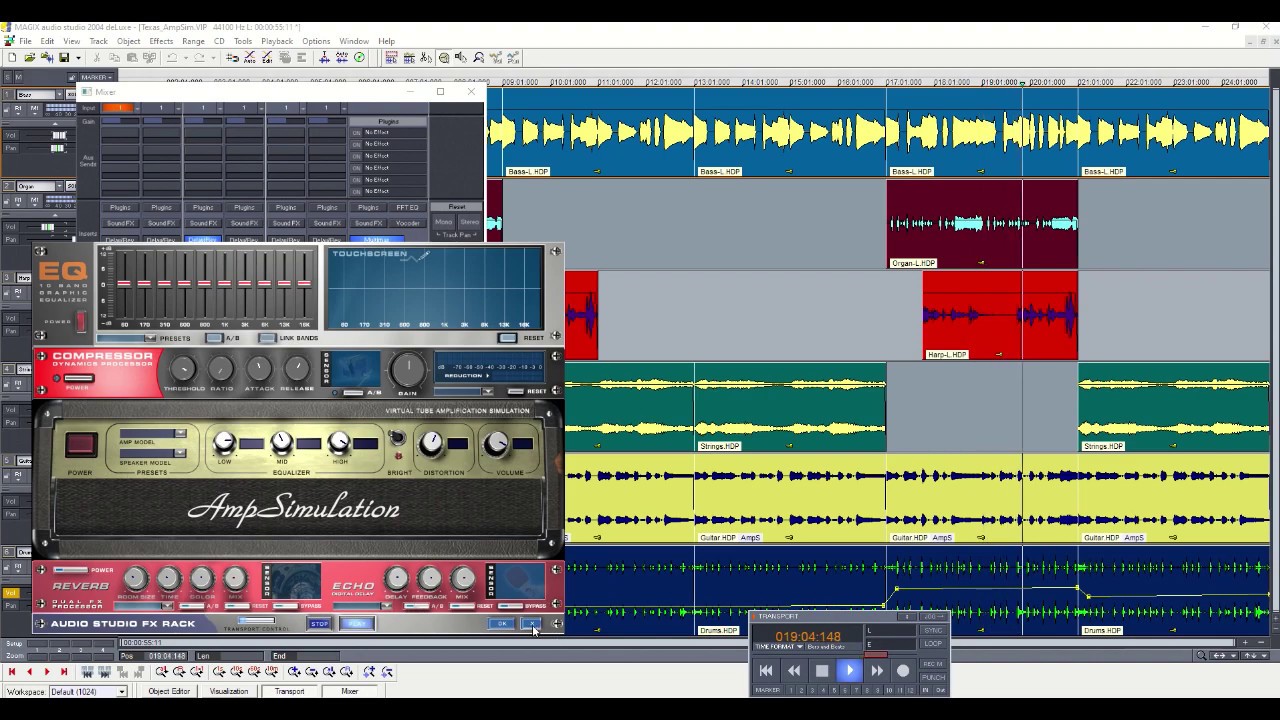Click zoom 10s time icon in bottom toolbar

[236, 672]
